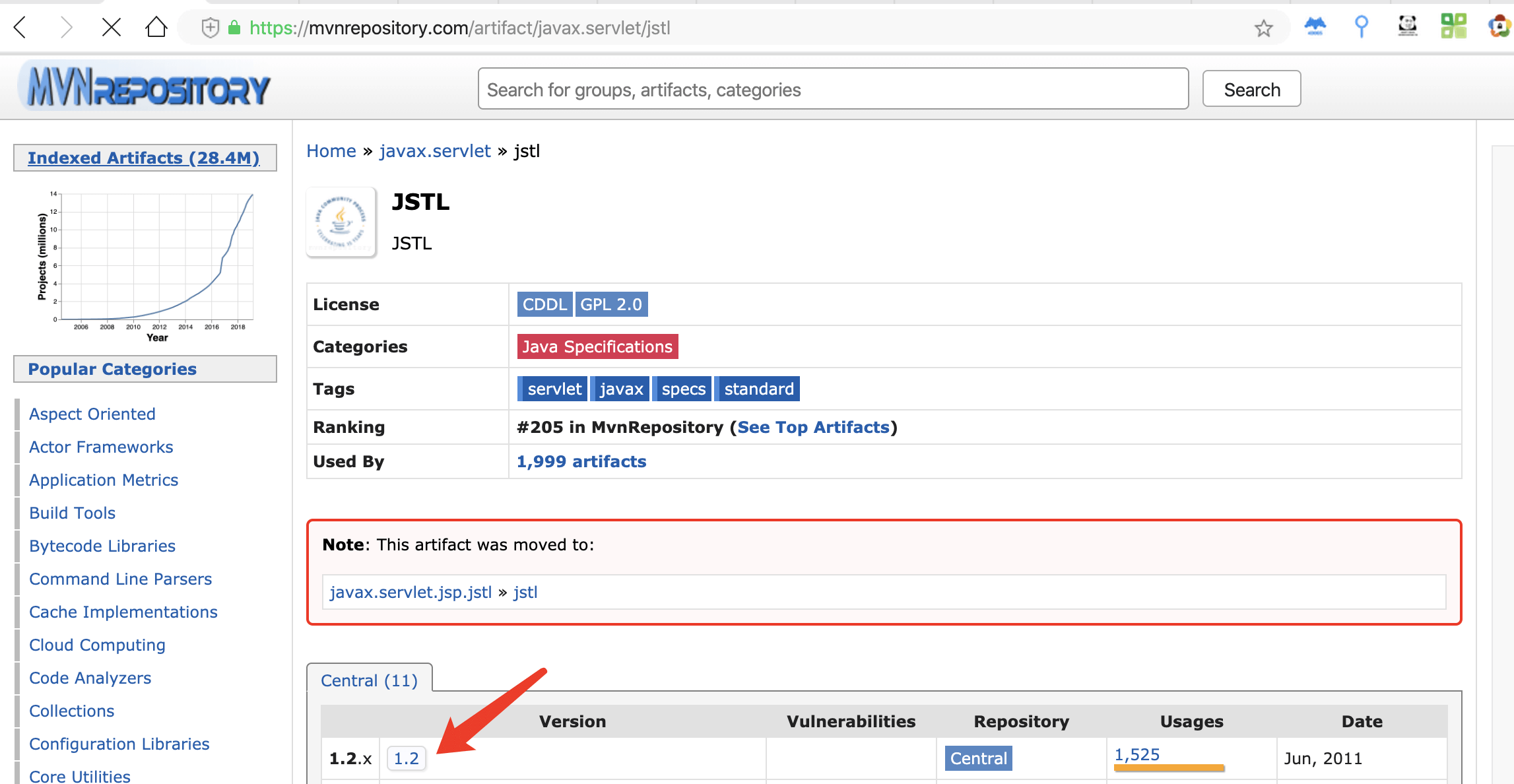Click the Date column header
Image resolution: width=1514 pixels, height=784 pixels.
[1362, 721]
